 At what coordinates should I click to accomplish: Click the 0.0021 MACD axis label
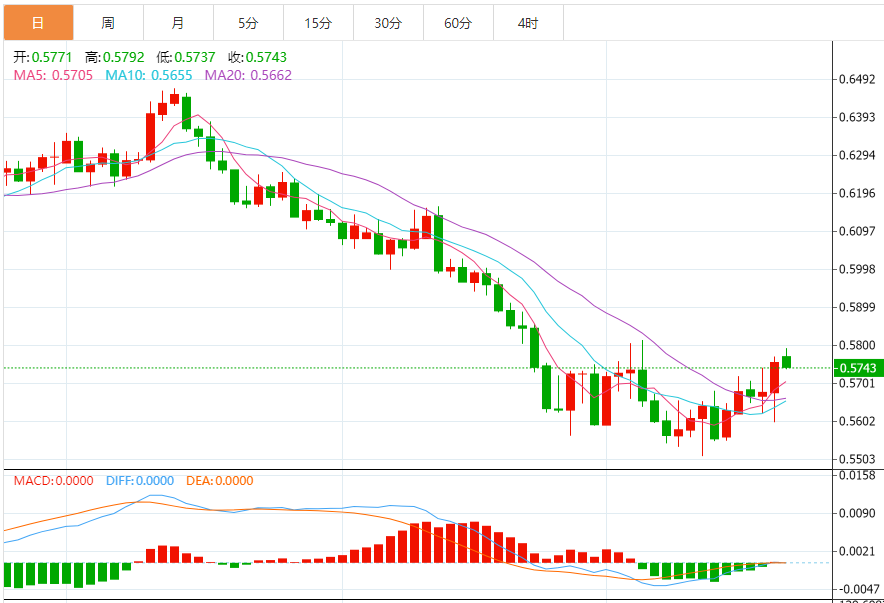[857, 551]
